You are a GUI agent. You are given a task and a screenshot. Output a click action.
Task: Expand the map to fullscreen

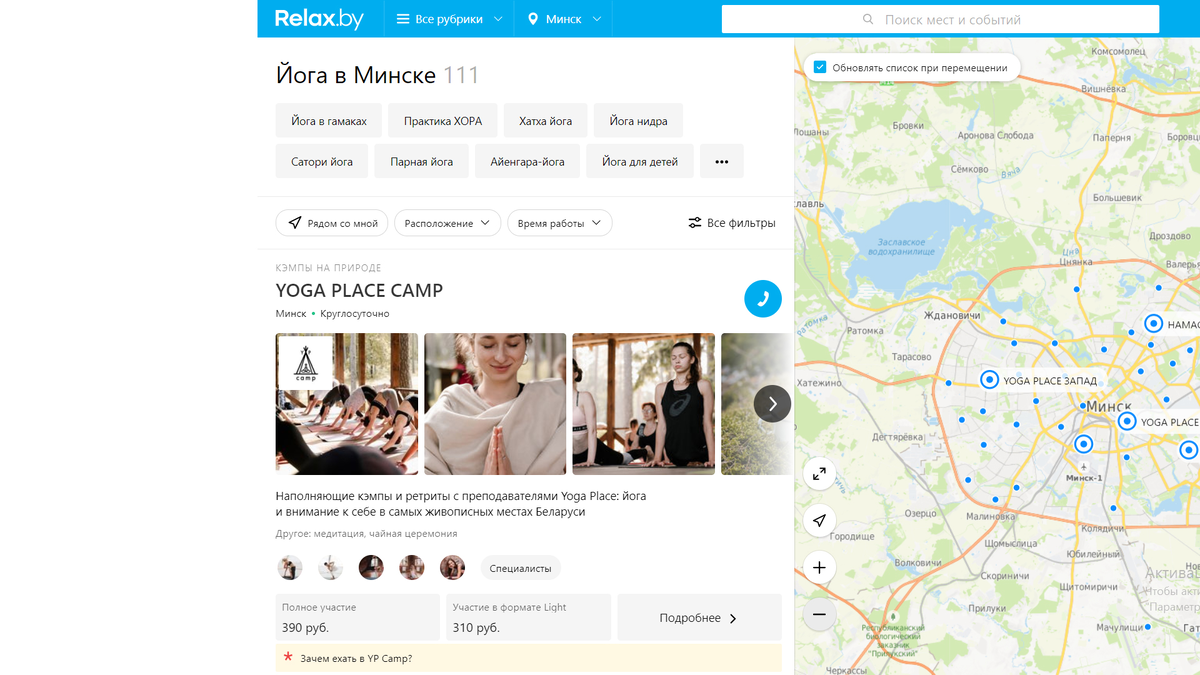coord(819,473)
